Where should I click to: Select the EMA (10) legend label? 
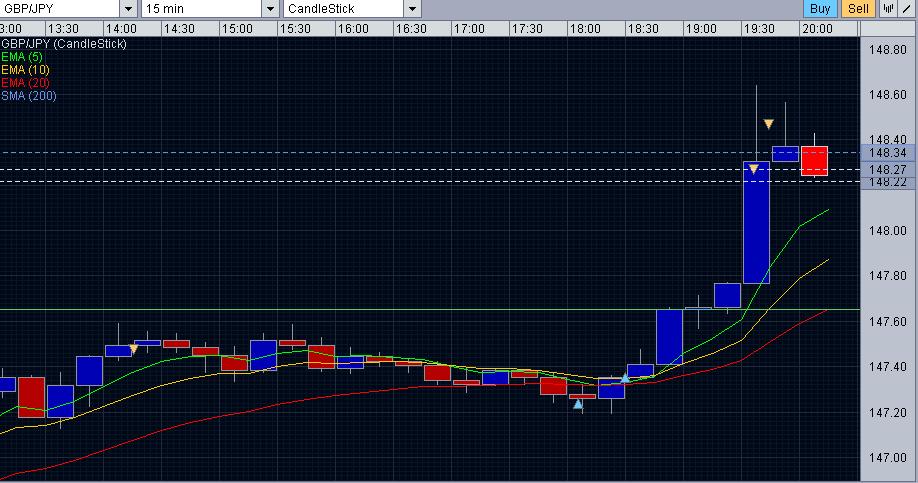click(x=25, y=70)
